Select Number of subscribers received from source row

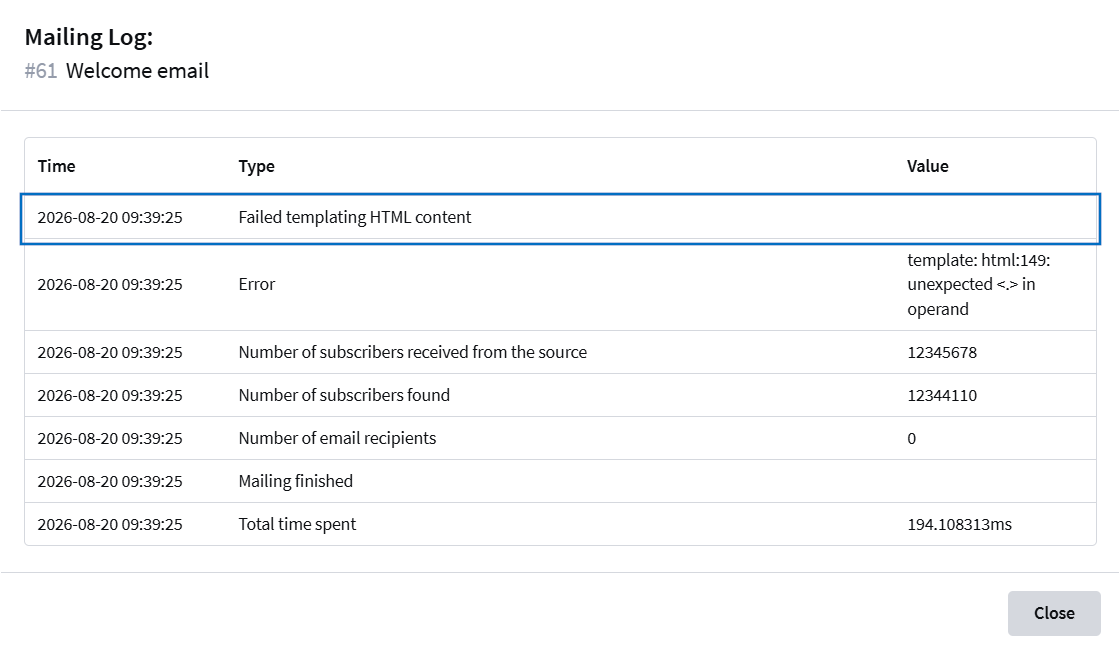pos(560,353)
